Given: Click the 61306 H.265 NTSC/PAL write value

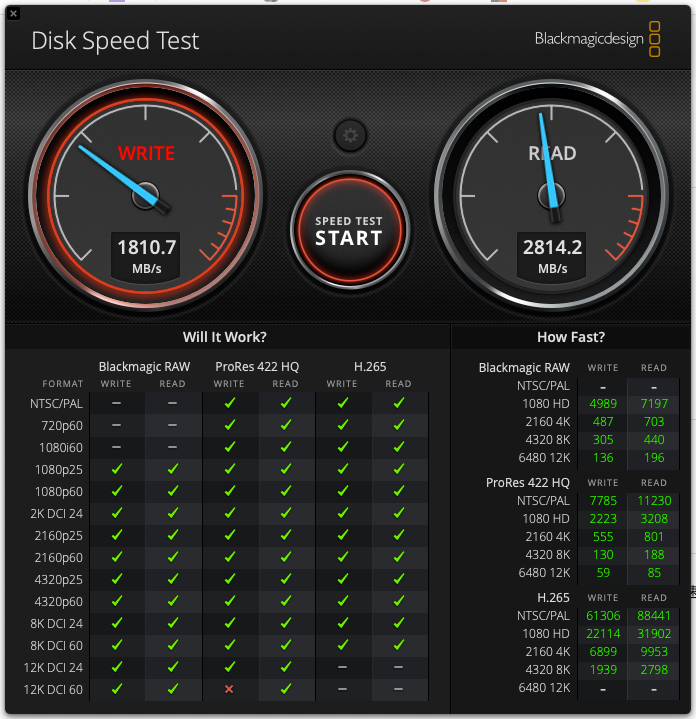Looking at the screenshot, I should 603,616.
